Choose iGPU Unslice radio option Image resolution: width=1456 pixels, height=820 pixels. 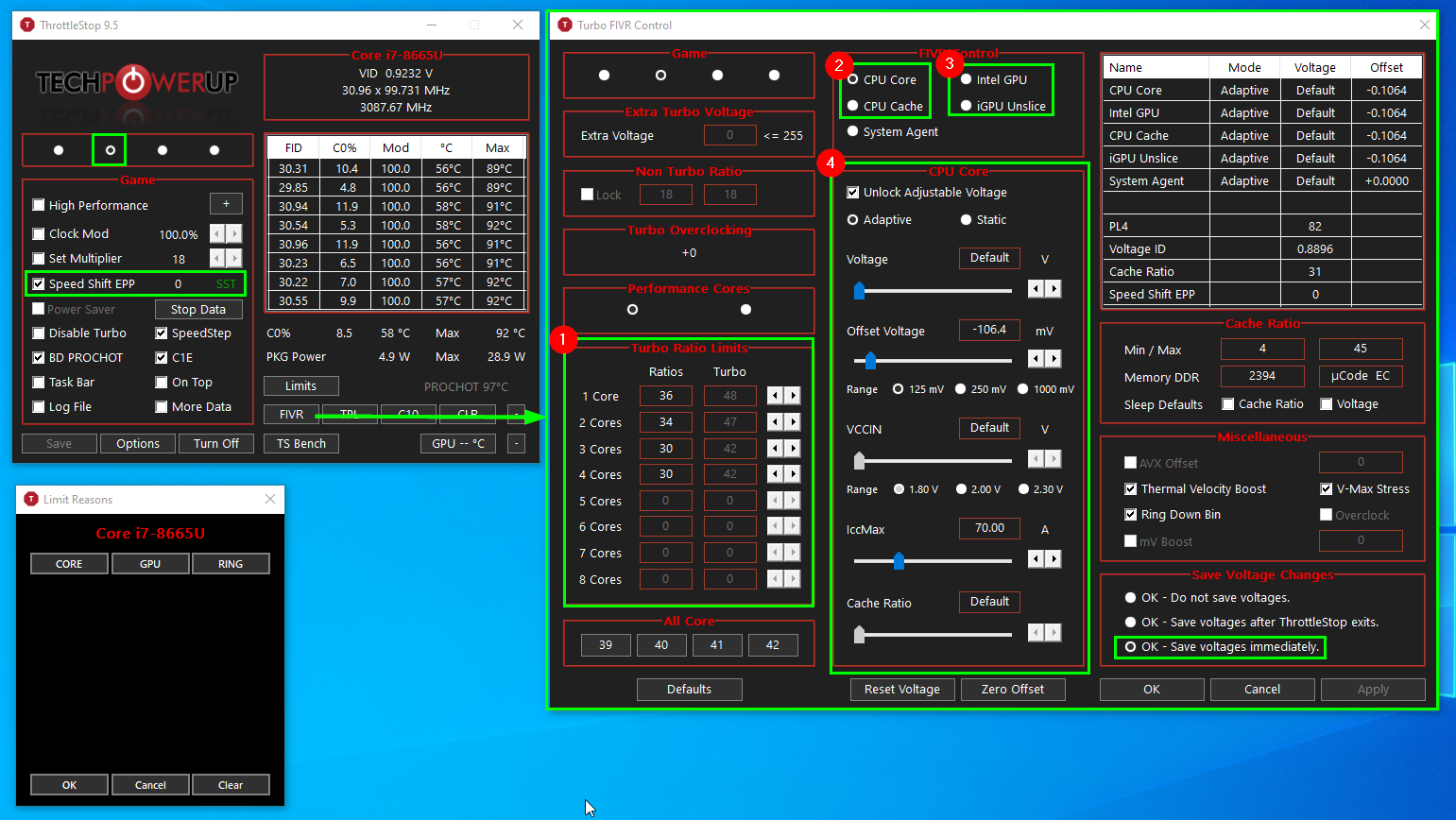coord(966,106)
